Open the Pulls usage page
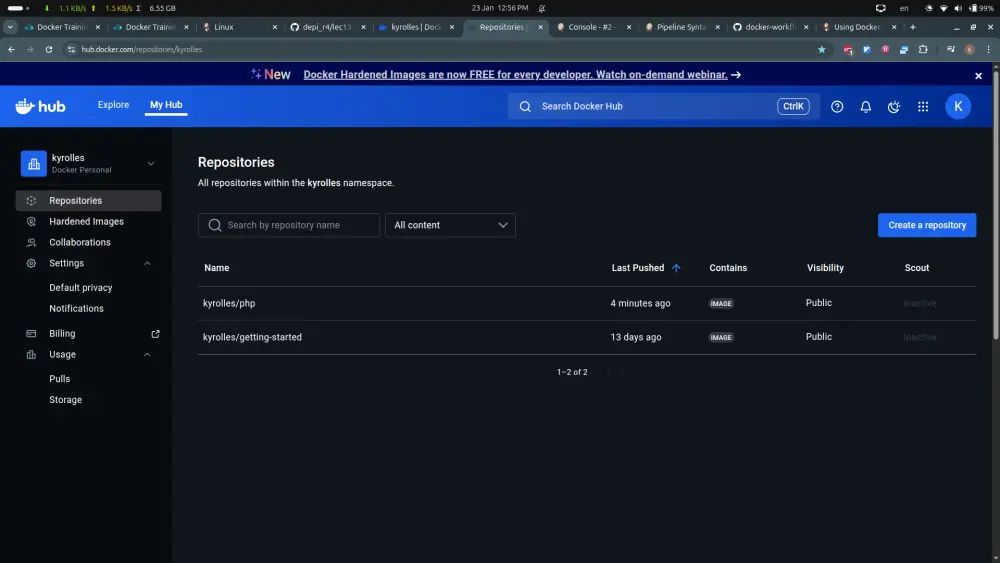Screen dimensions: 1000x563 coord(59,379)
